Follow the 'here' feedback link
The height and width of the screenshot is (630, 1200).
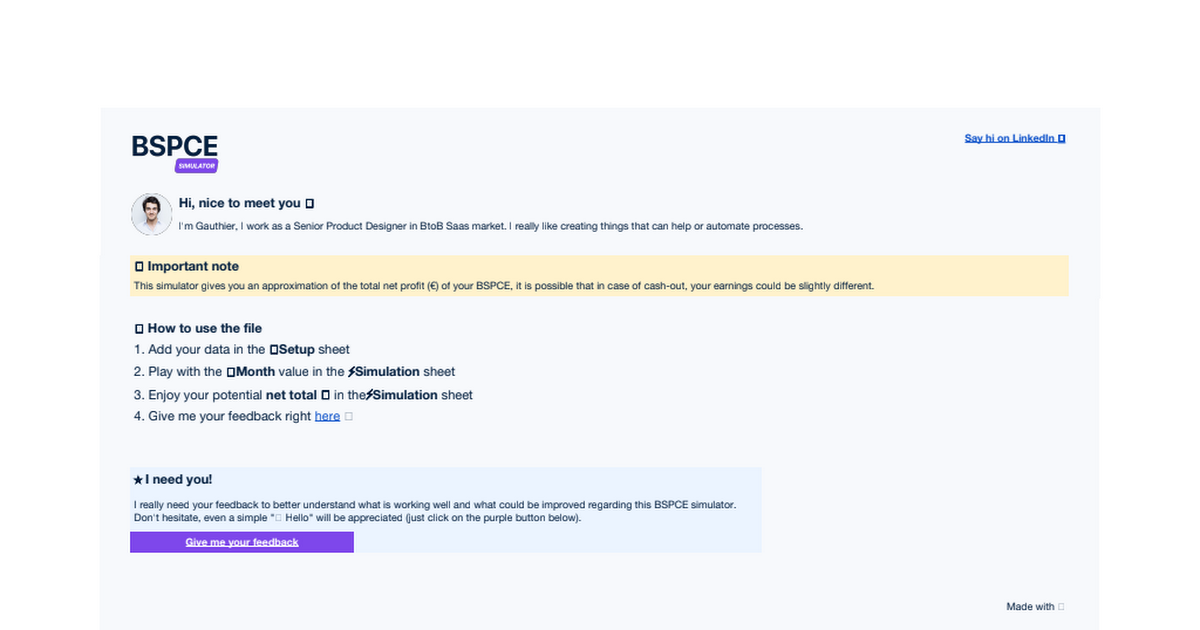point(327,416)
